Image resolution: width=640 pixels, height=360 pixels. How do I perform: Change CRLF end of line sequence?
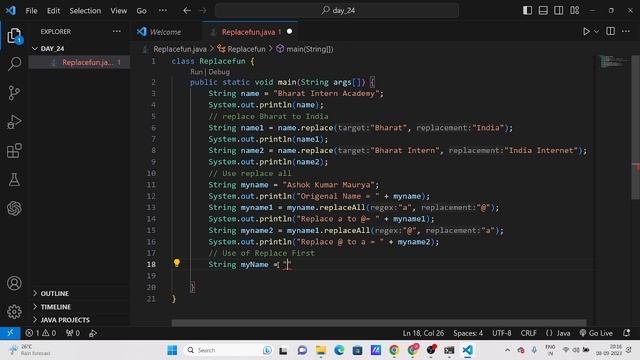click(528, 333)
